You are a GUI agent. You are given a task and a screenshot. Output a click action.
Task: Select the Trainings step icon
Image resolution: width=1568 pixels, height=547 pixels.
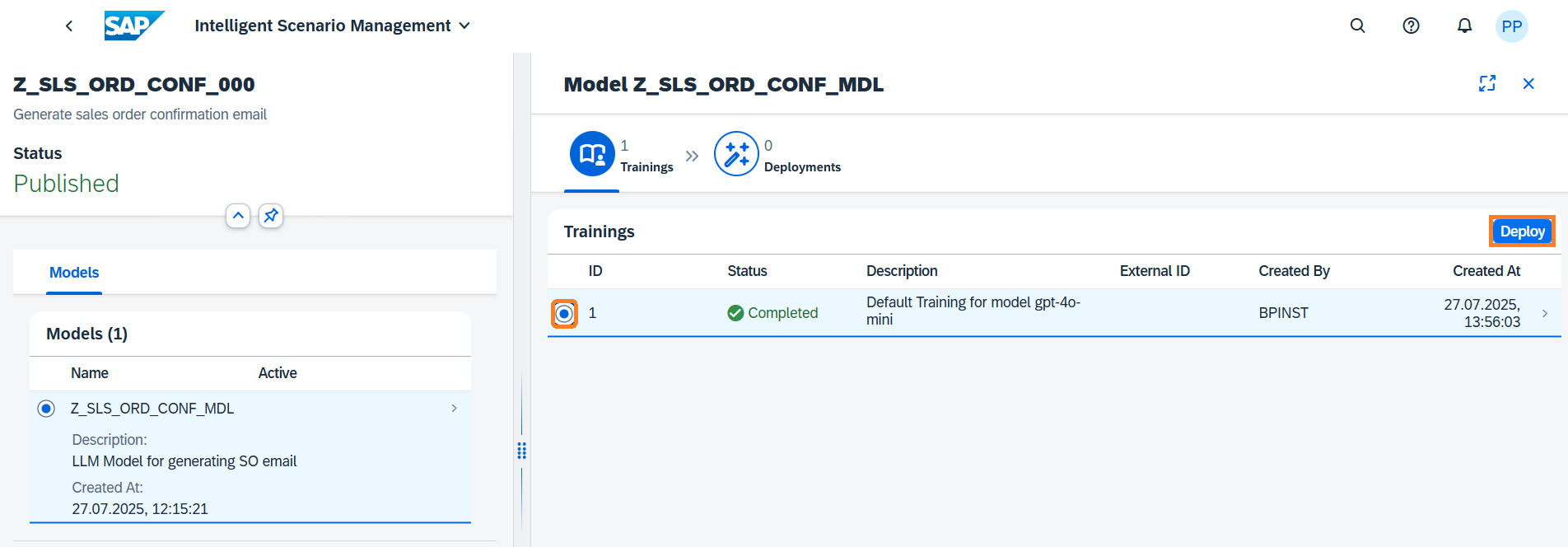coord(592,154)
